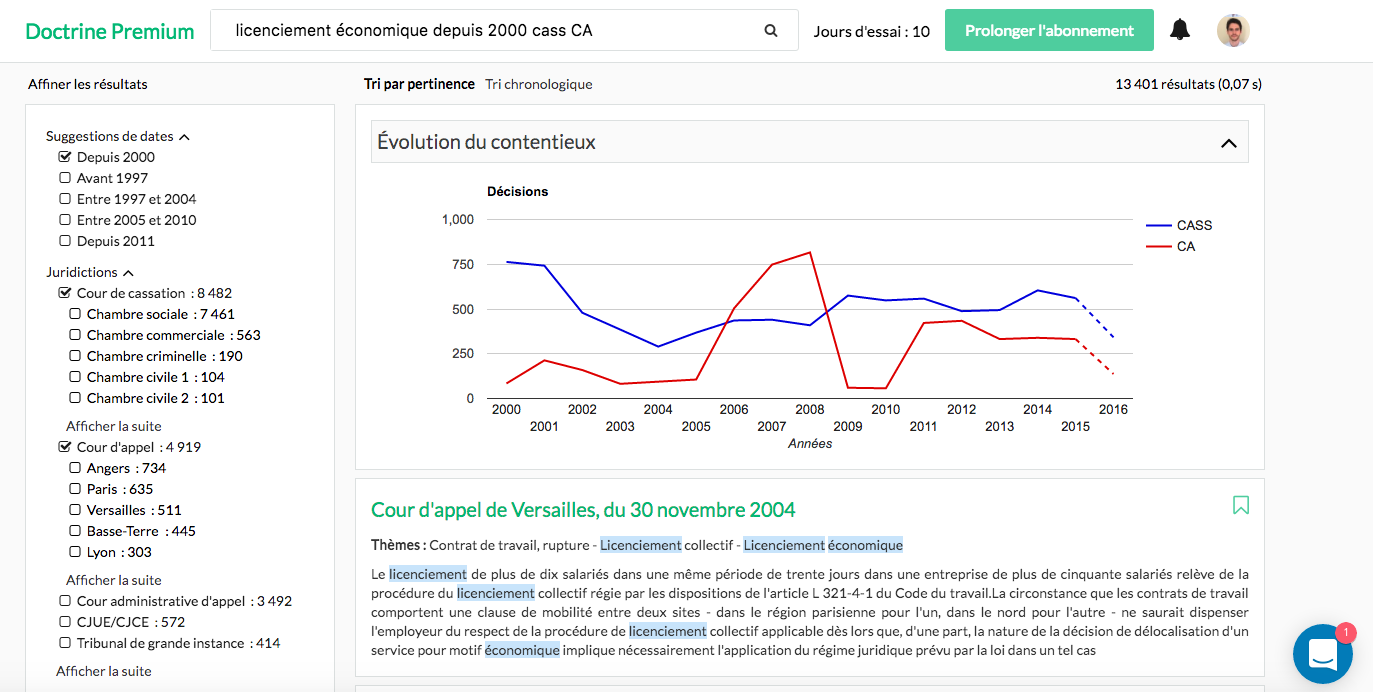Click the Thèmes line of Versailles result
The image size is (1373, 692).
coord(637,545)
